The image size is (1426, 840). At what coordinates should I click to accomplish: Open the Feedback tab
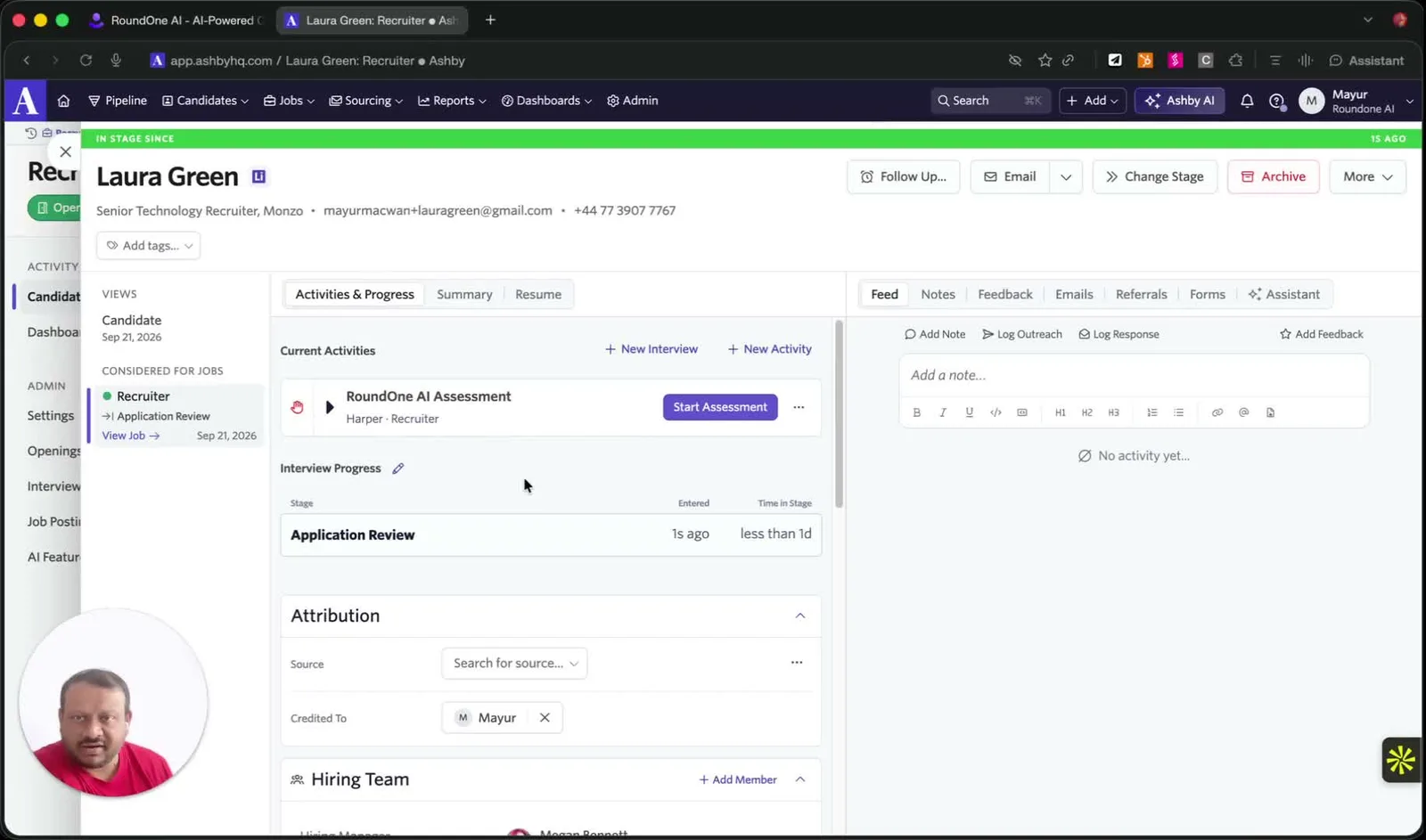[x=1004, y=295]
